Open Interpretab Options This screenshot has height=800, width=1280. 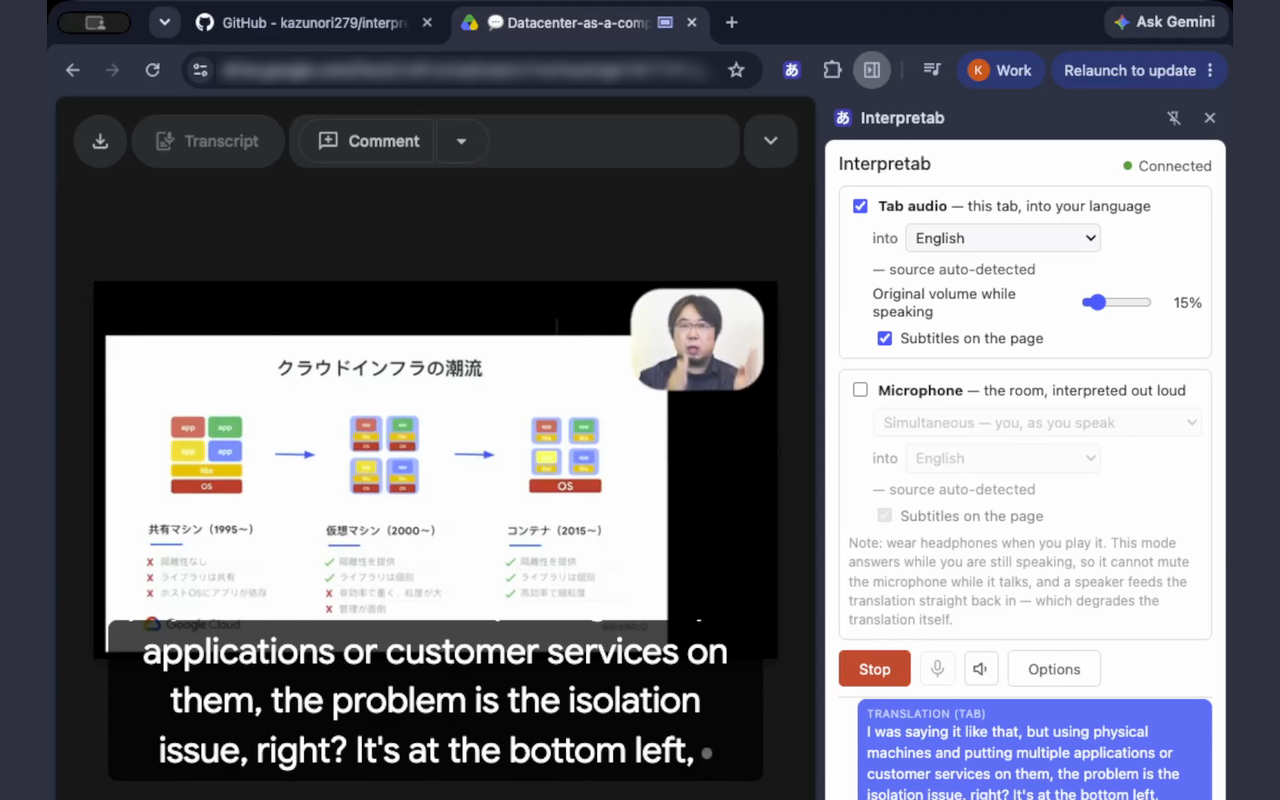tap(1054, 669)
